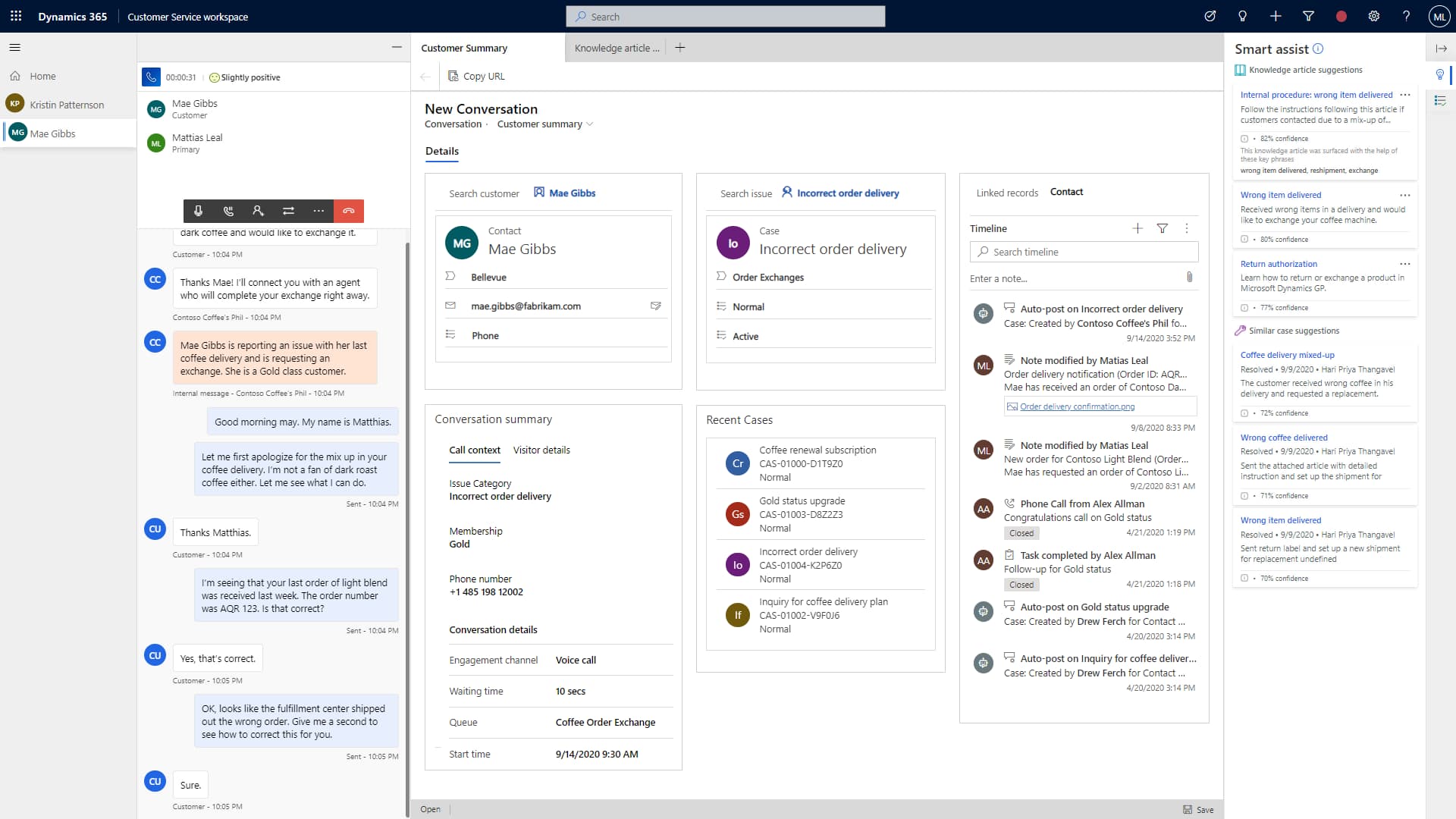This screenshot has width=1456, height=819.
Task: Open the Visitor details tab
Action: (x=541, y=450)
